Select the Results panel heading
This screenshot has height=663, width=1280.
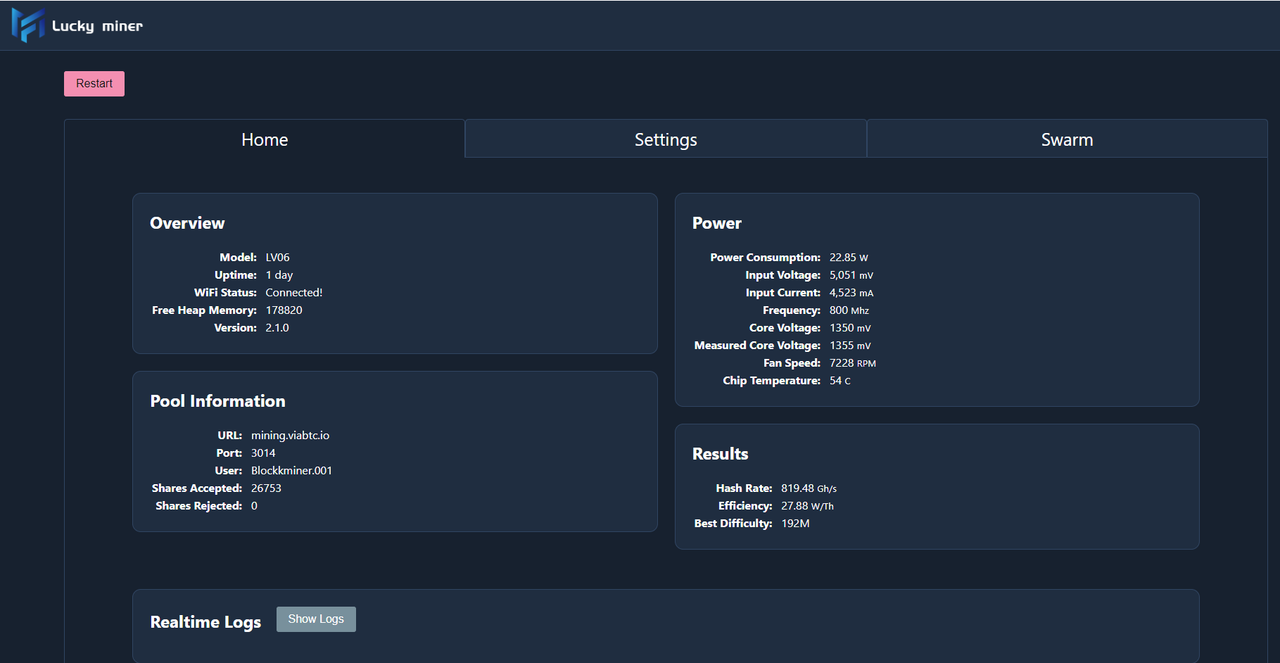coord(720,454)
